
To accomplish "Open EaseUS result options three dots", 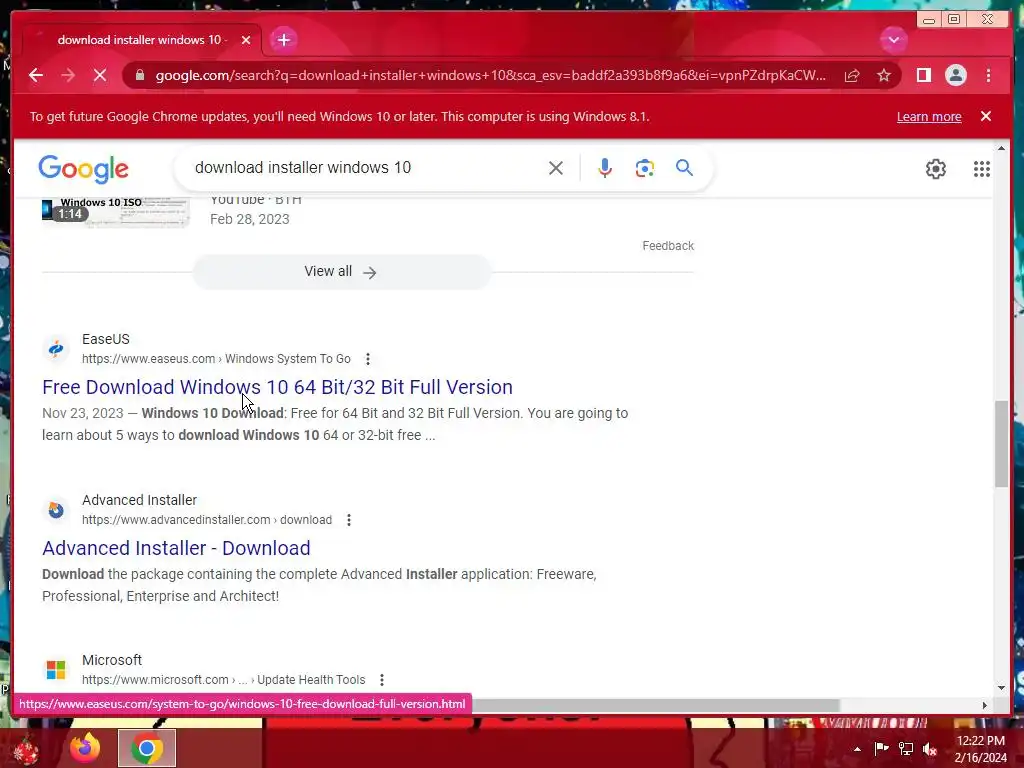I will click(x=368, y=359).
